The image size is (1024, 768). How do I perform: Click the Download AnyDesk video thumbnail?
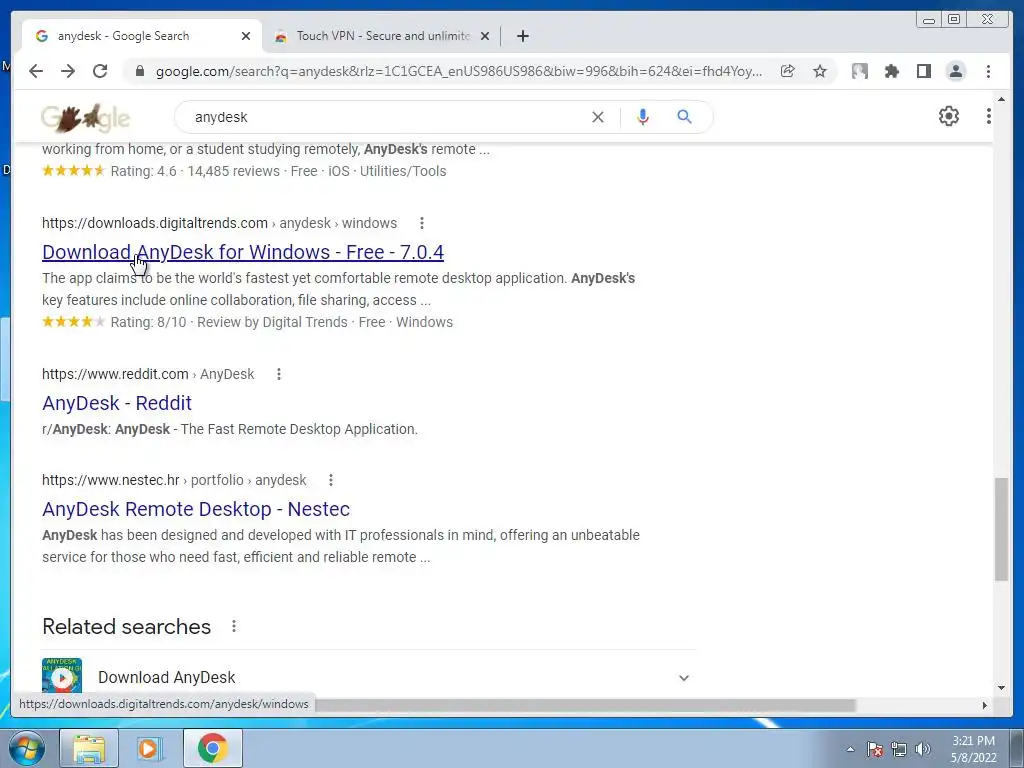(x=62, y=675)
